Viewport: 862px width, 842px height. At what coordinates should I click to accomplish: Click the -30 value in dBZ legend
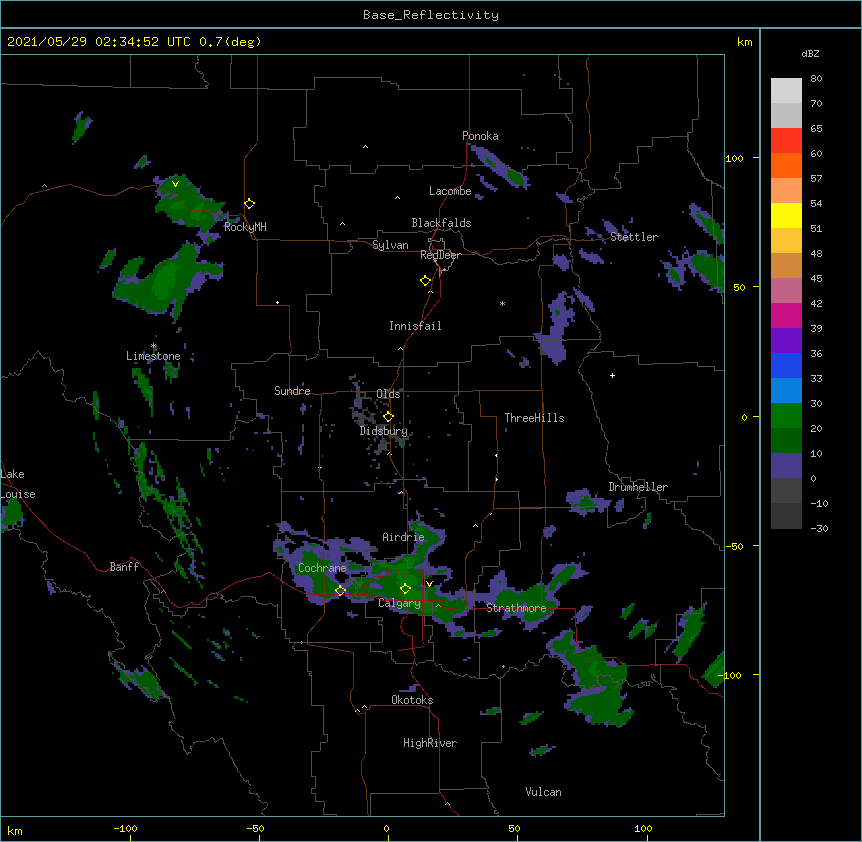(x=819, y=528)
